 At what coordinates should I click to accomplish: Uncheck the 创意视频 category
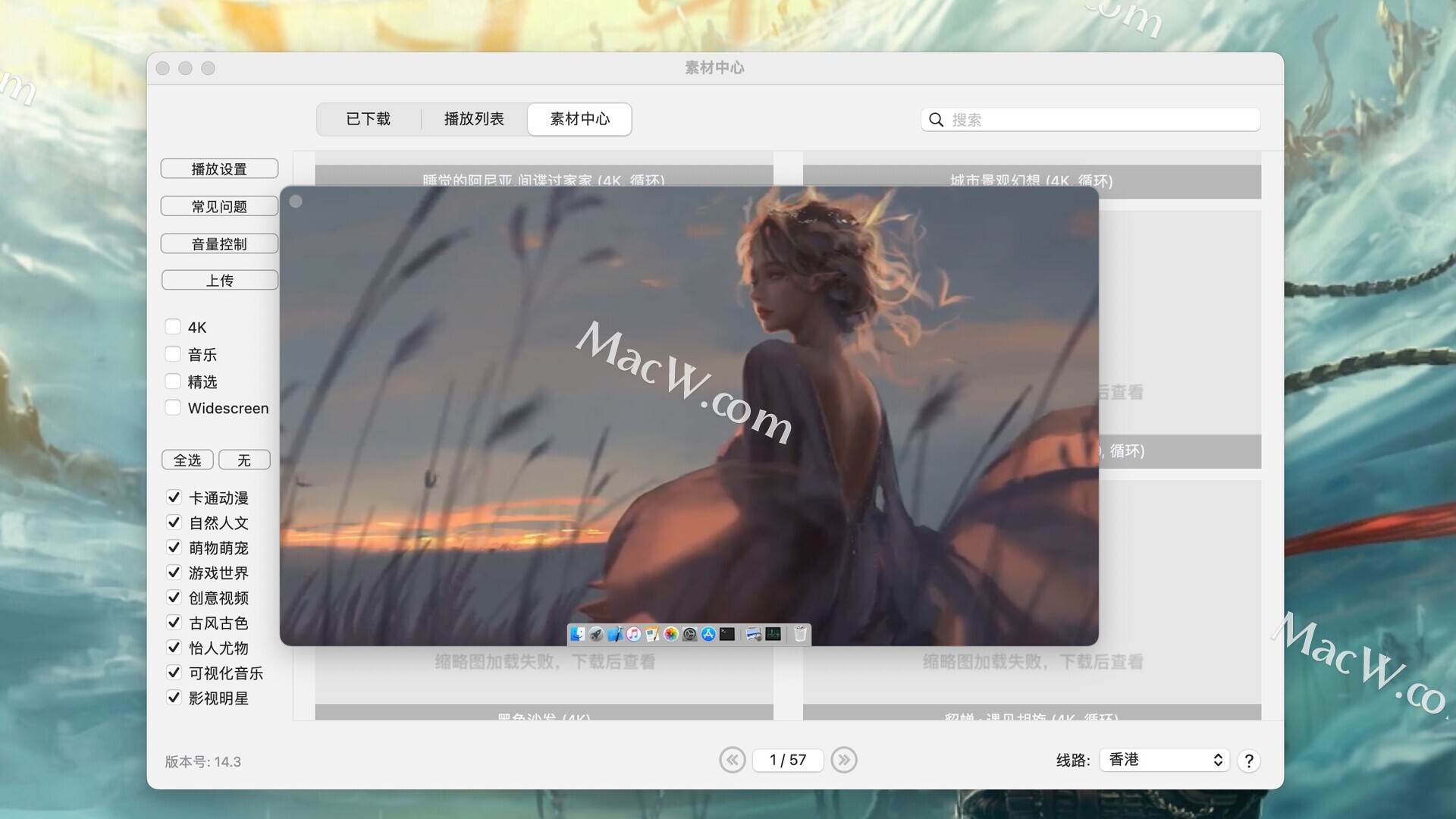coord(174,598)
